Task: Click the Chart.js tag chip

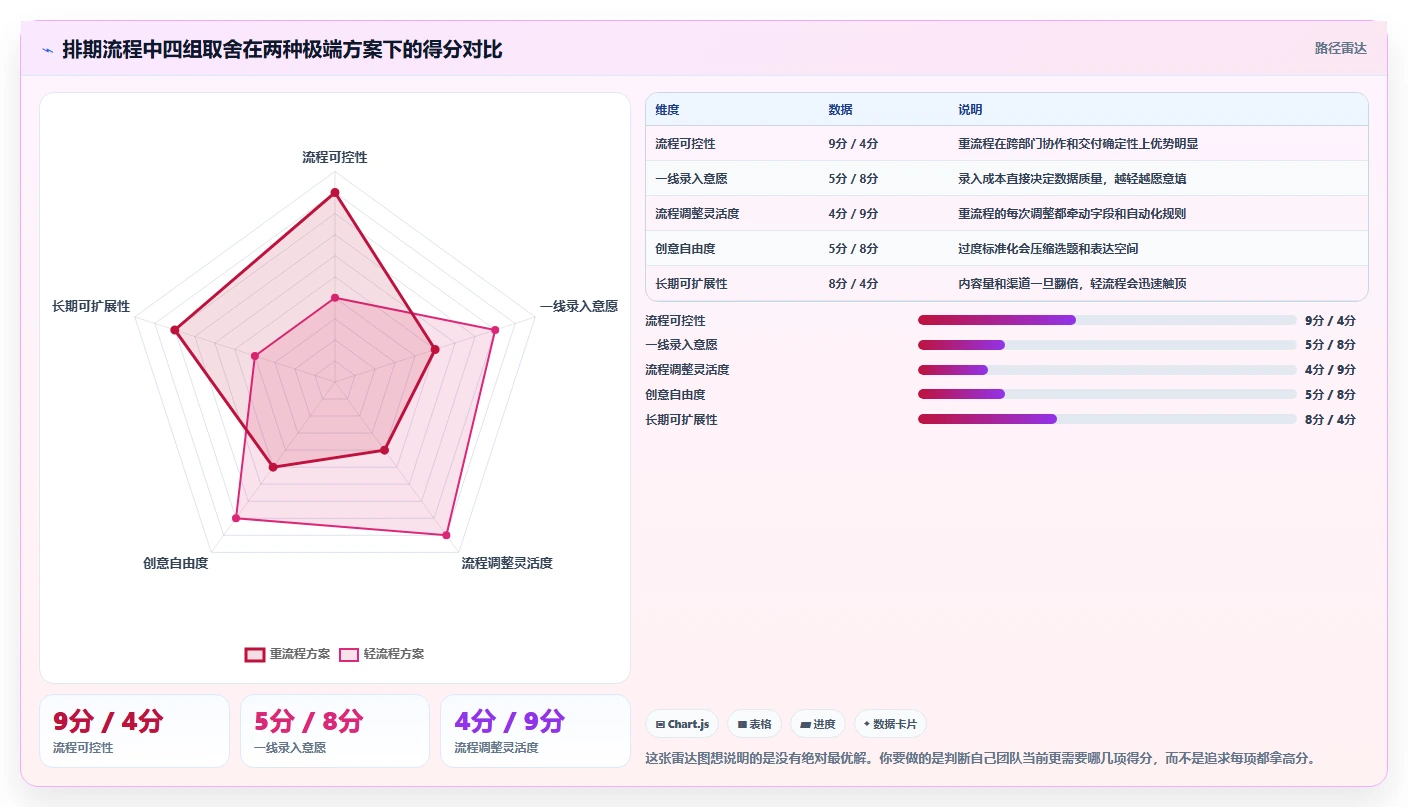Action: coord(682,724)
